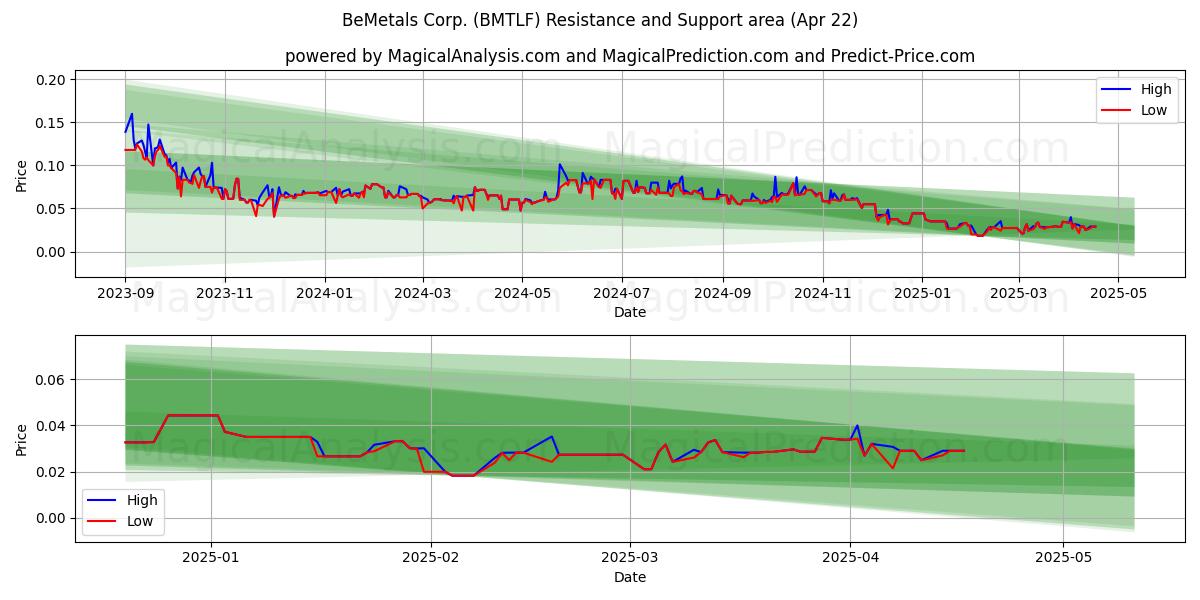Click the 'Date' x-axis title under the top chart

630,312
